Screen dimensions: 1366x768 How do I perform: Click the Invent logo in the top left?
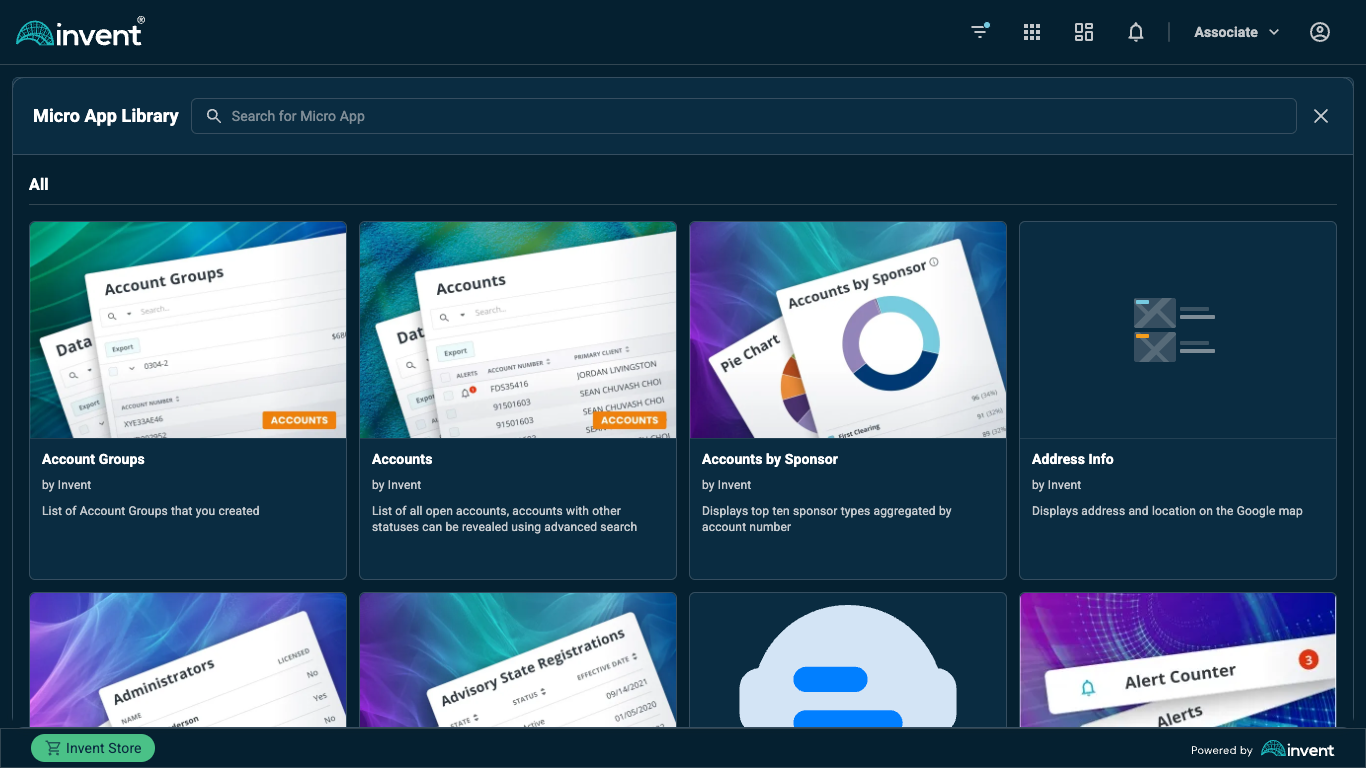(79, 31)
